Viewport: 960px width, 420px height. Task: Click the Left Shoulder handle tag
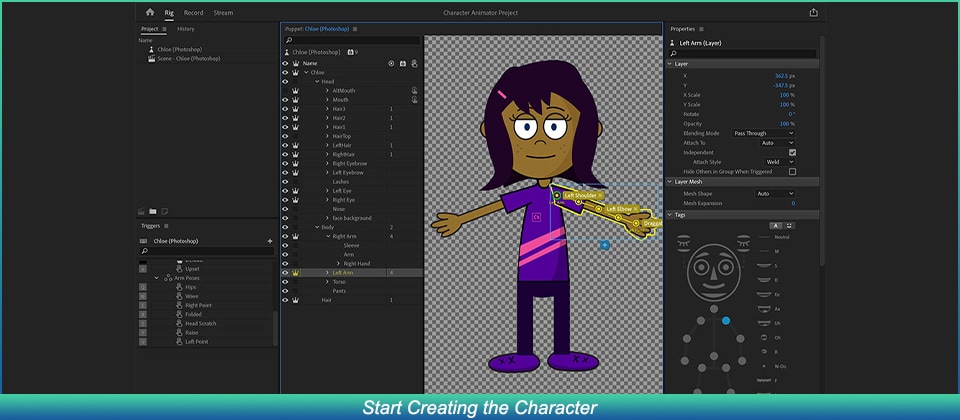click(583, 195)
